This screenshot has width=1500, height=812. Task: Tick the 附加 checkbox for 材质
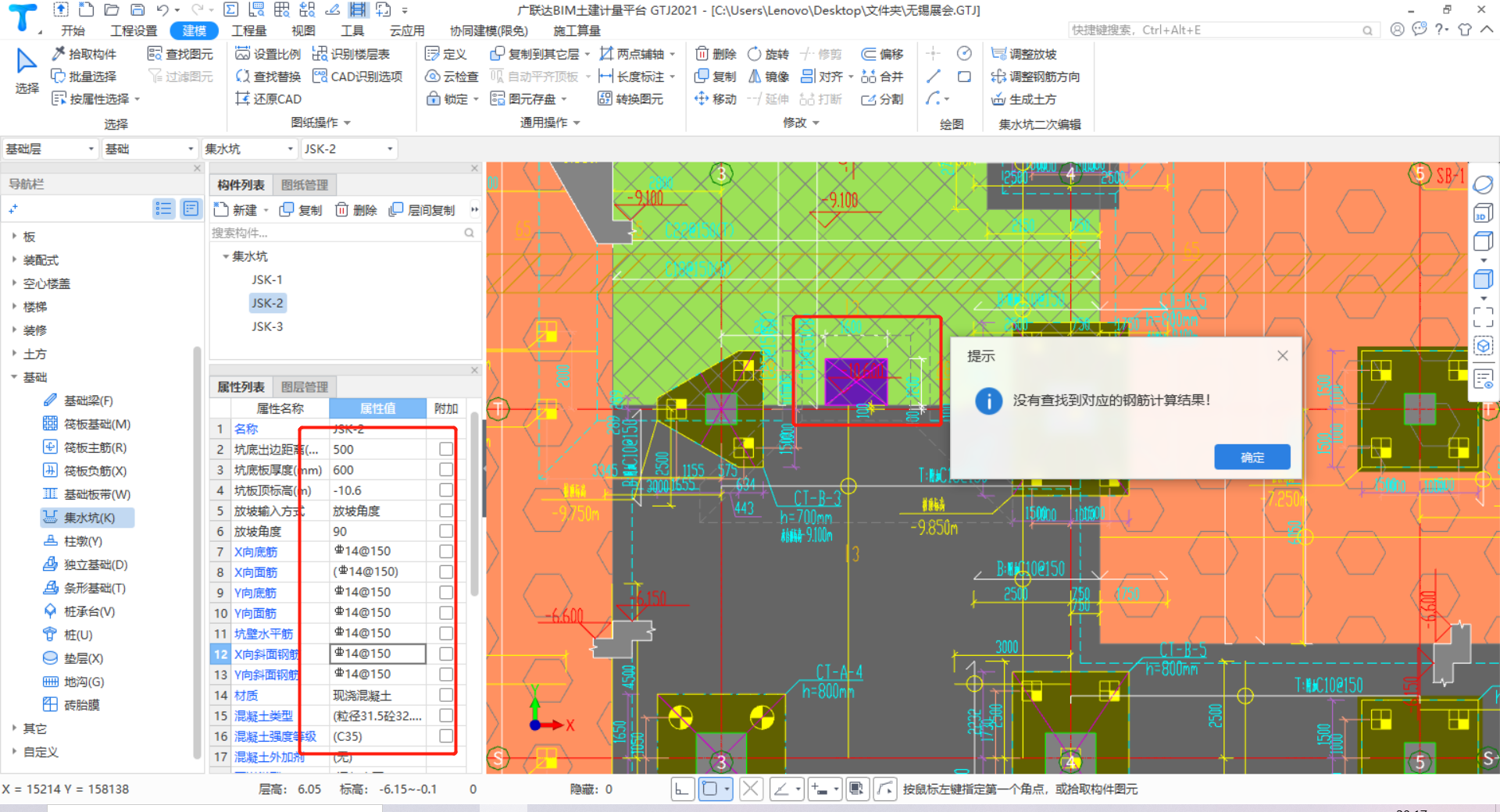446,695
